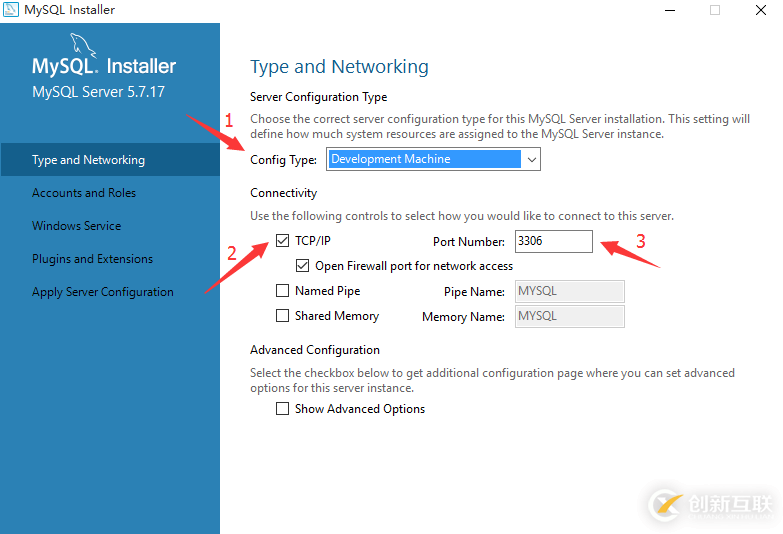This screenshot has height=534, width=783.
Task: Go to Accounts and Roles step
Action: click(84, 193)
